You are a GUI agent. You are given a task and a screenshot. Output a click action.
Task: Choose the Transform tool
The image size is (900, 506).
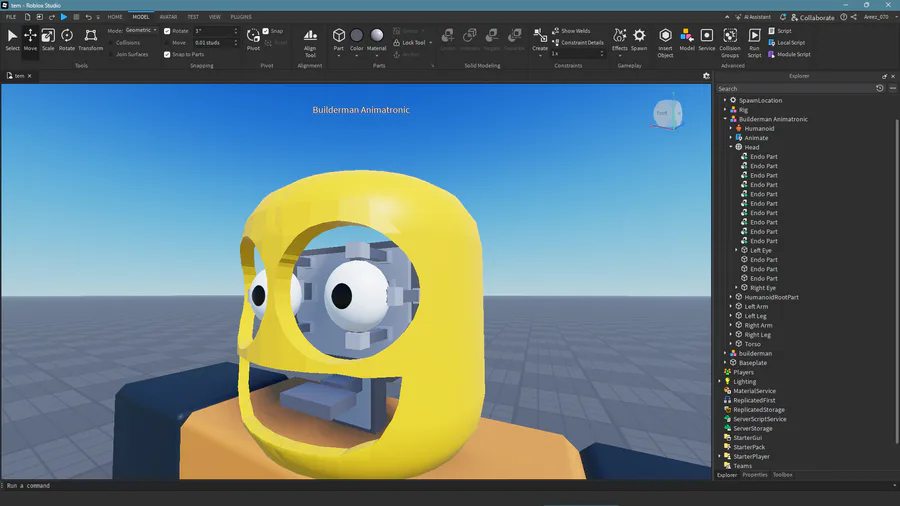[x=90, y=39]
